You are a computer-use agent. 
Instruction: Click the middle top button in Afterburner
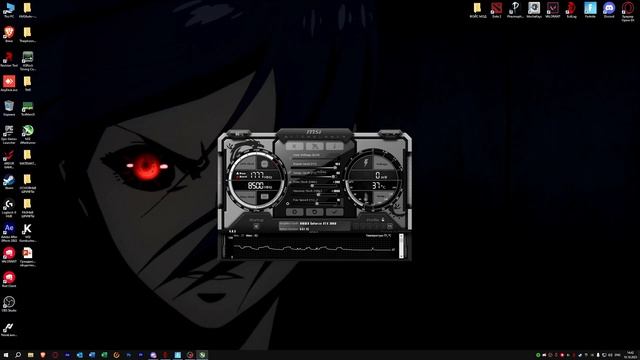click(x=315, y=146)
